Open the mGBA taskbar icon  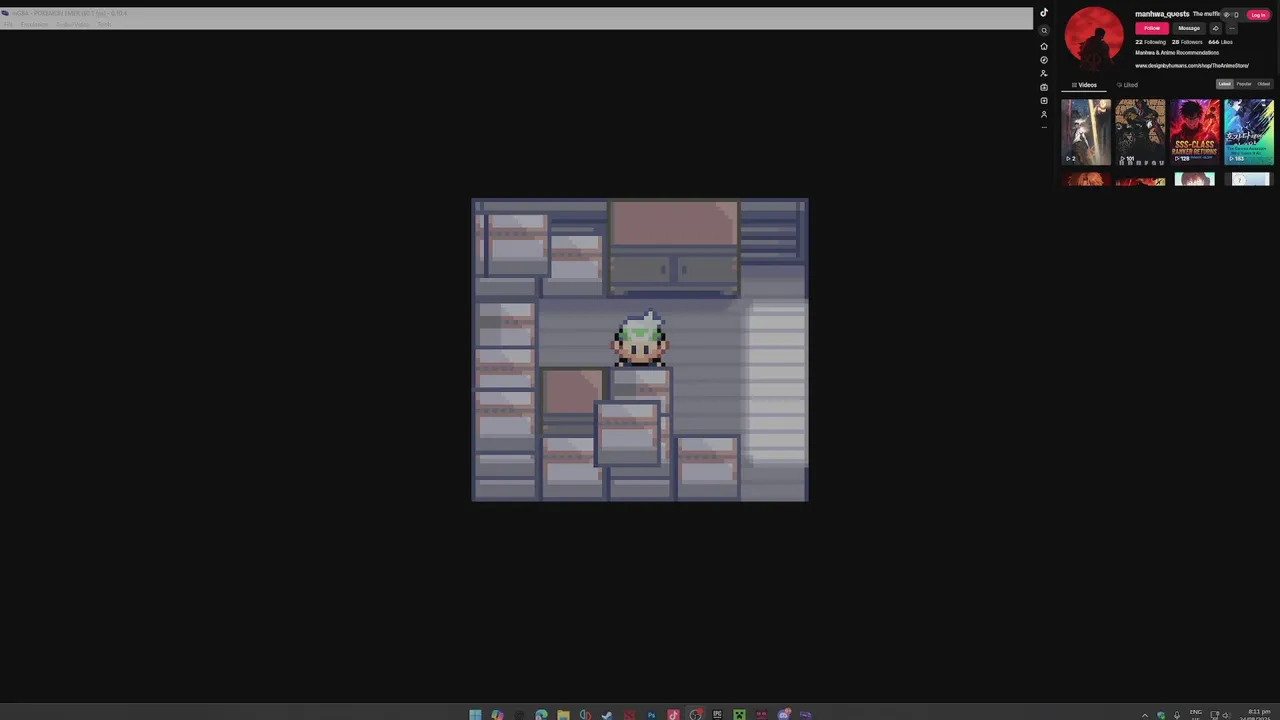[805, 715]
